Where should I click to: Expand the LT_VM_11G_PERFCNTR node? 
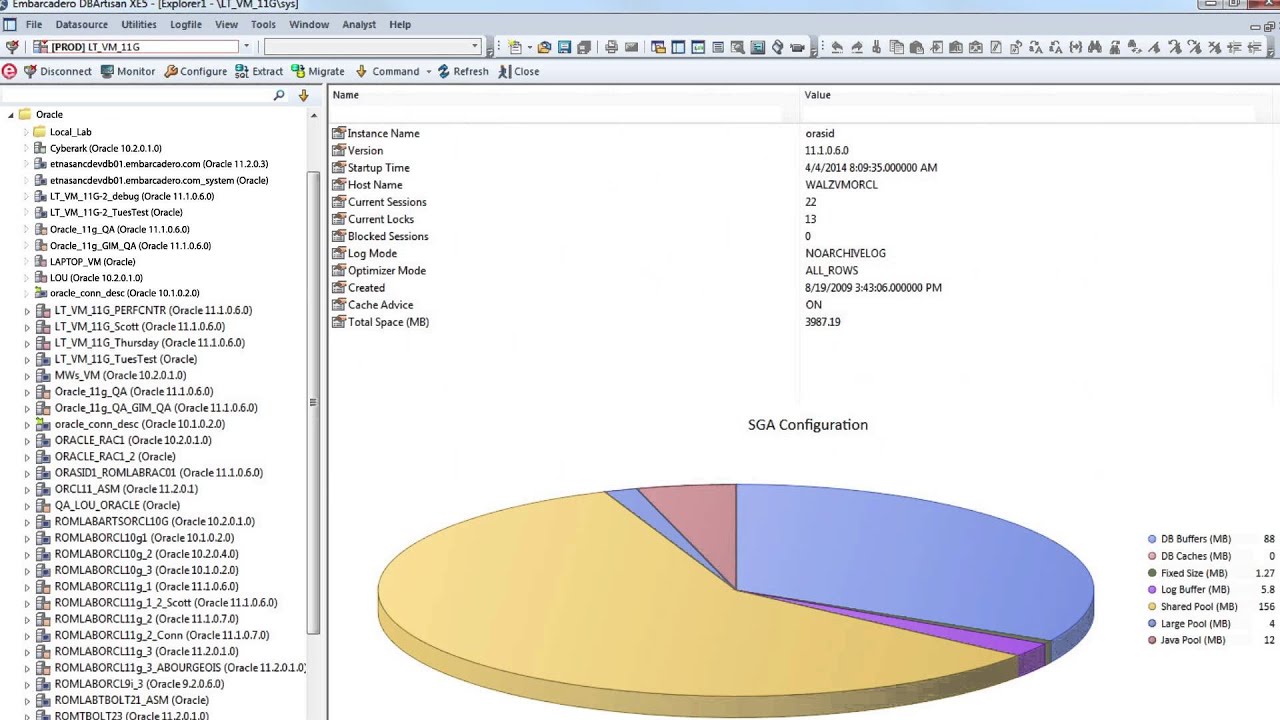(27, 311)
